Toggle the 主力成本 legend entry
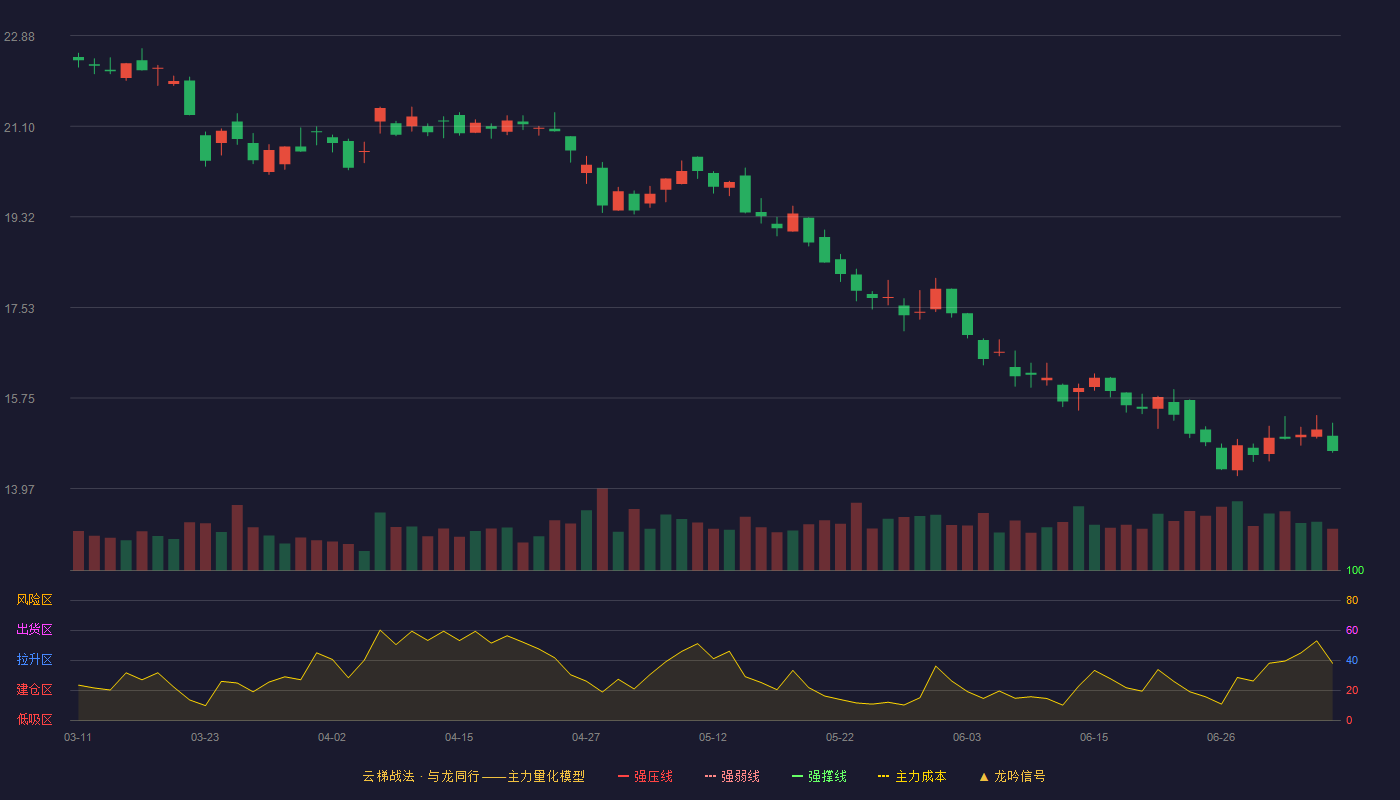1400x800 pixels. click(x=912, y=776)
